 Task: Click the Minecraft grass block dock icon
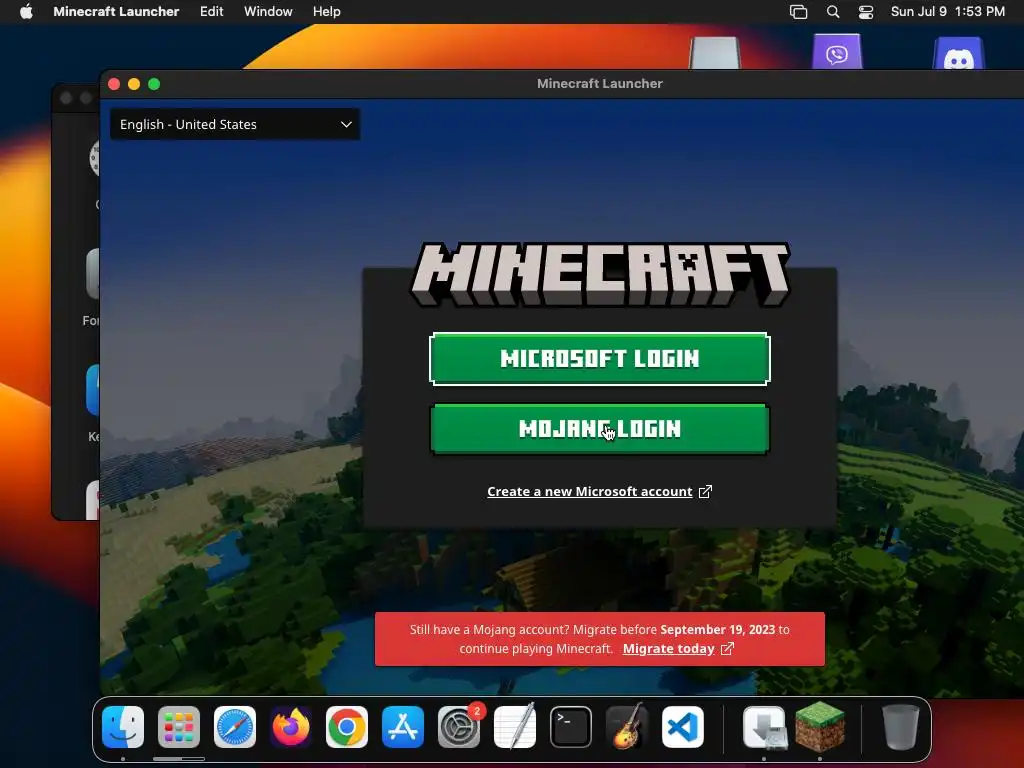[820, 727]
